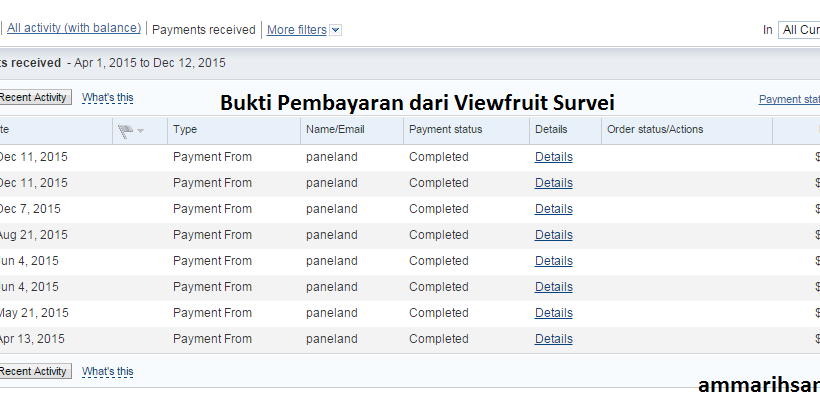The width and height of the screenshot is (820, 405).
Task: Click the Payment status column header
Action: [x=445, y=130]
